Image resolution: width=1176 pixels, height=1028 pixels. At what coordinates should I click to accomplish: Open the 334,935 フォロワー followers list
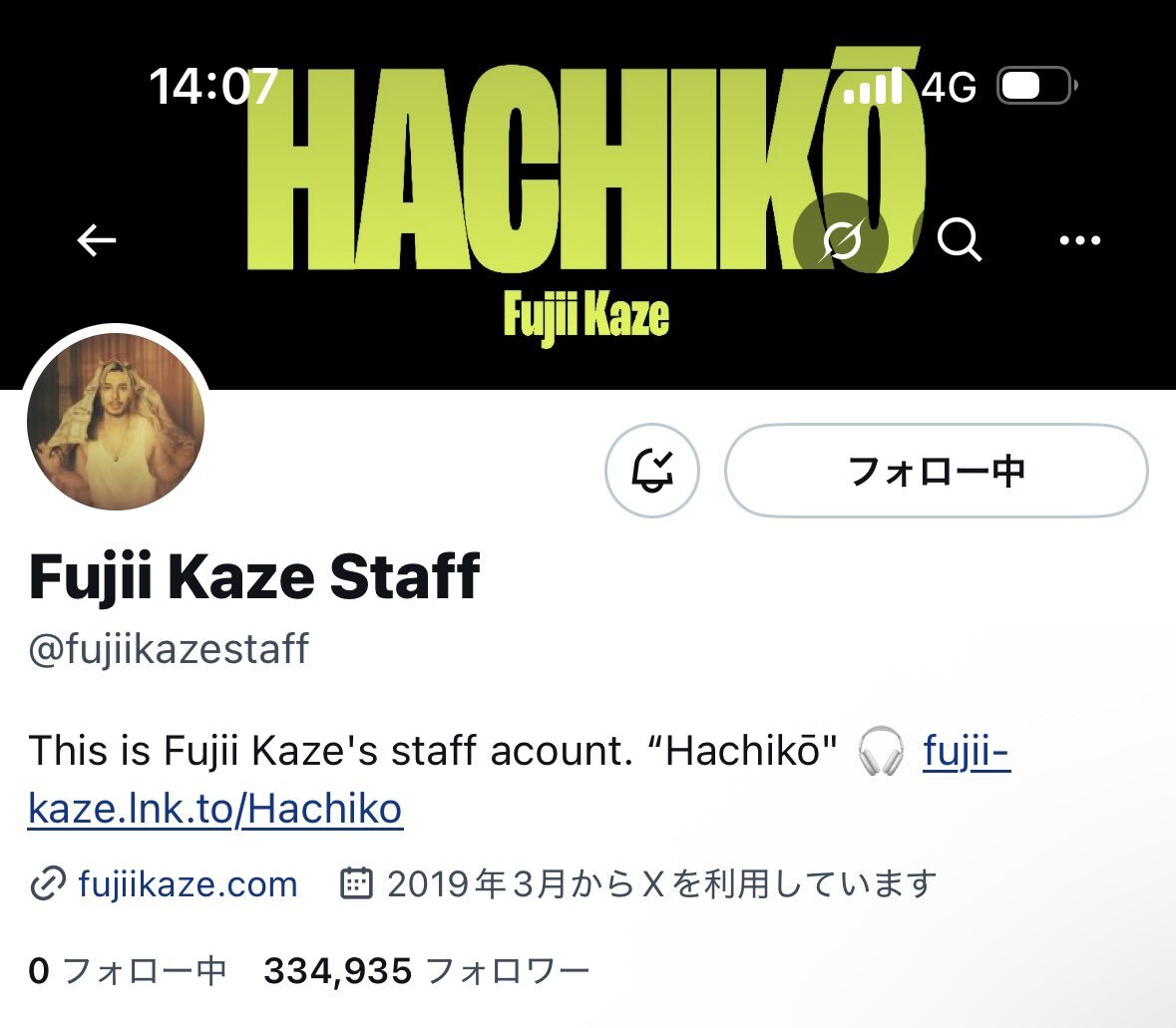coord(427,971)
